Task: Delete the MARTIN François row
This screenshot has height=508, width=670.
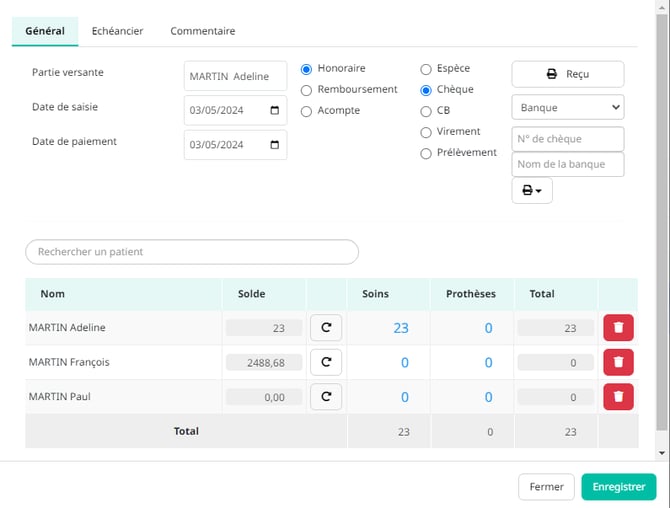Action: coord(618,362)
